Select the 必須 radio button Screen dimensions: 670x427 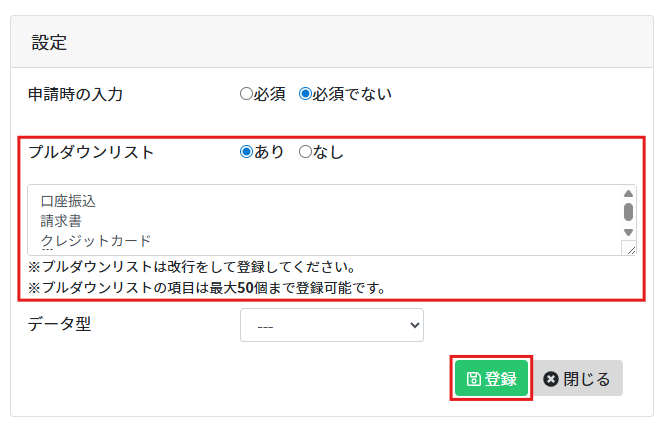pos(246,94)
